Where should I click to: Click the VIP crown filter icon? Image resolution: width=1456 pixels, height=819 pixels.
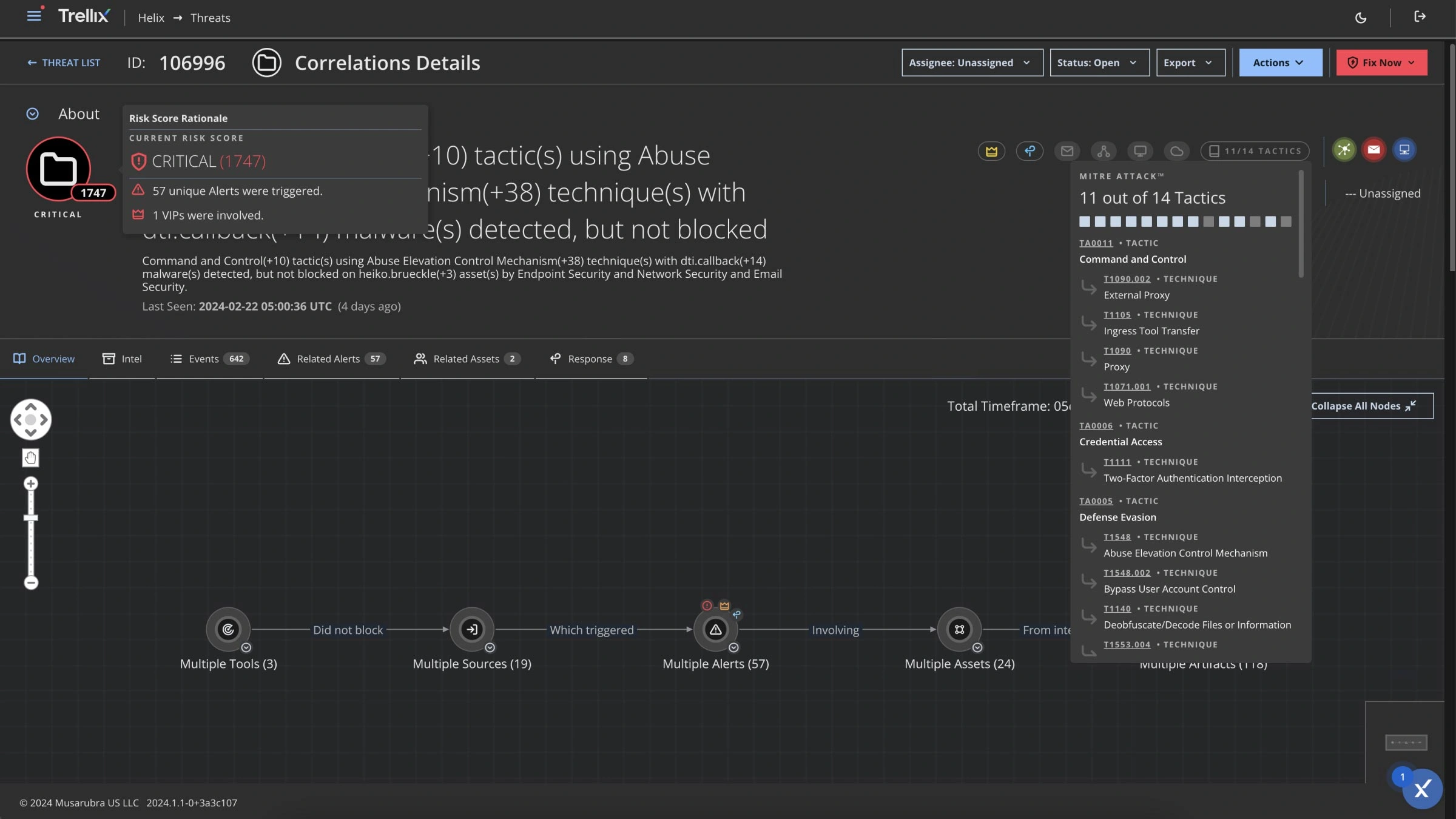[x=991, y=151]
